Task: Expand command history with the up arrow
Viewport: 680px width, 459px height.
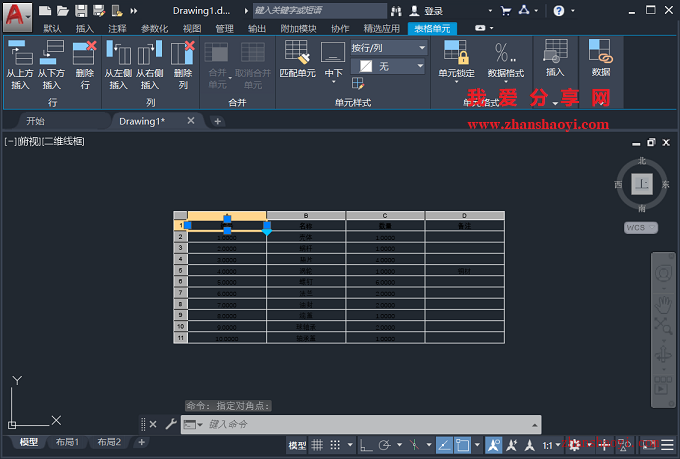Action: point(535,425)
